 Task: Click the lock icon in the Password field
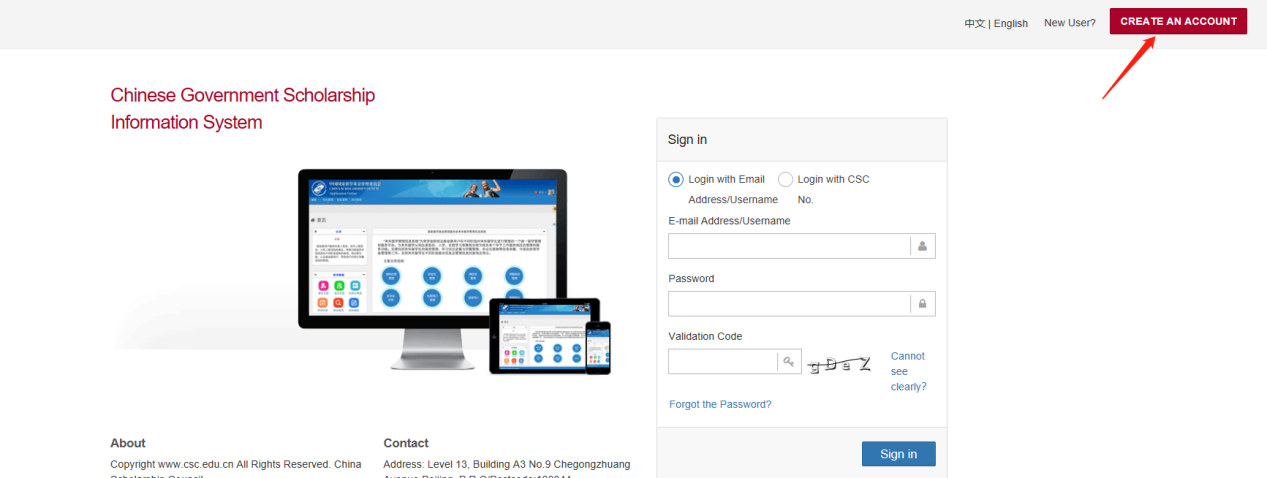pyautogui.click(x=922, y=304)
